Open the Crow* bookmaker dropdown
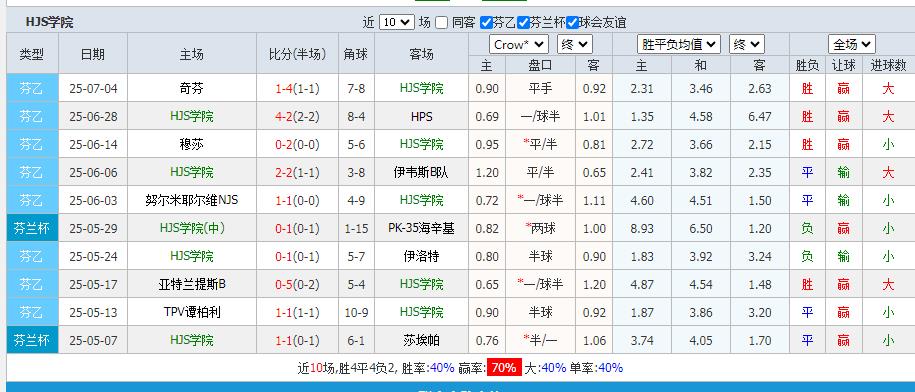Viewport: 915px width, 392px height. tap(519, 44)
